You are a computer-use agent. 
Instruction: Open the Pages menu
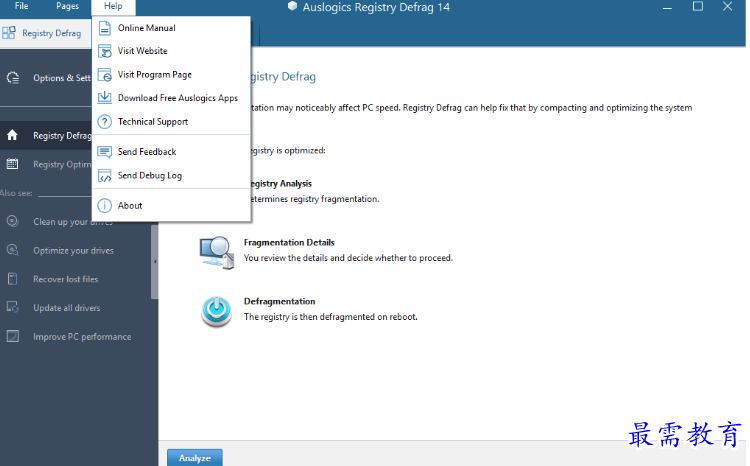click(67, 6)
